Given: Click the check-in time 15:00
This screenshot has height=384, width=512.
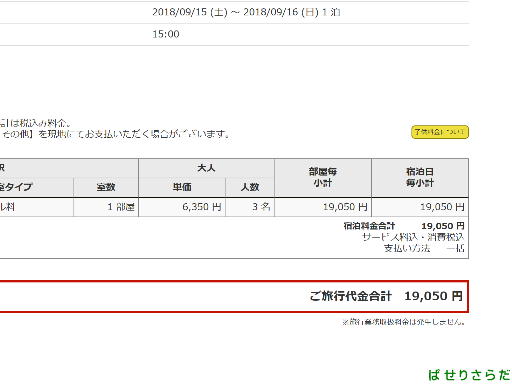Looking at the screenshot, I should [166, 34].
